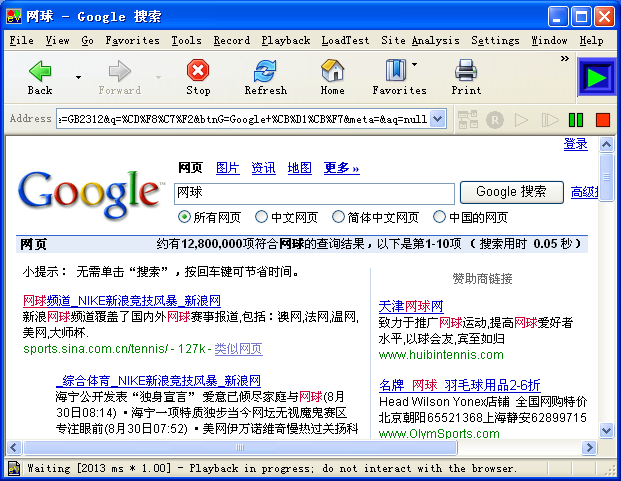Click the vertical scrollbar thumb
Screen dimensions: 621x481
pos(606,178)
